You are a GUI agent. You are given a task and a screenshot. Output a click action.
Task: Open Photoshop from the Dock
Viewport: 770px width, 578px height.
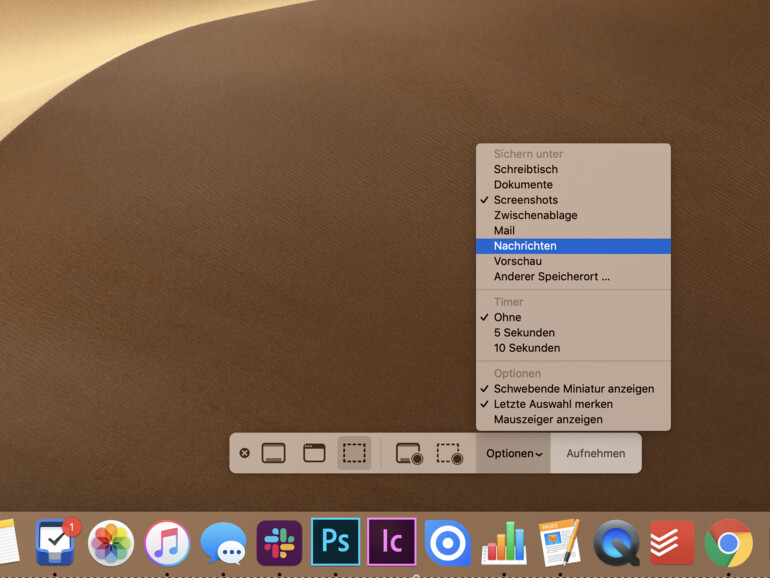coord(335,542)
